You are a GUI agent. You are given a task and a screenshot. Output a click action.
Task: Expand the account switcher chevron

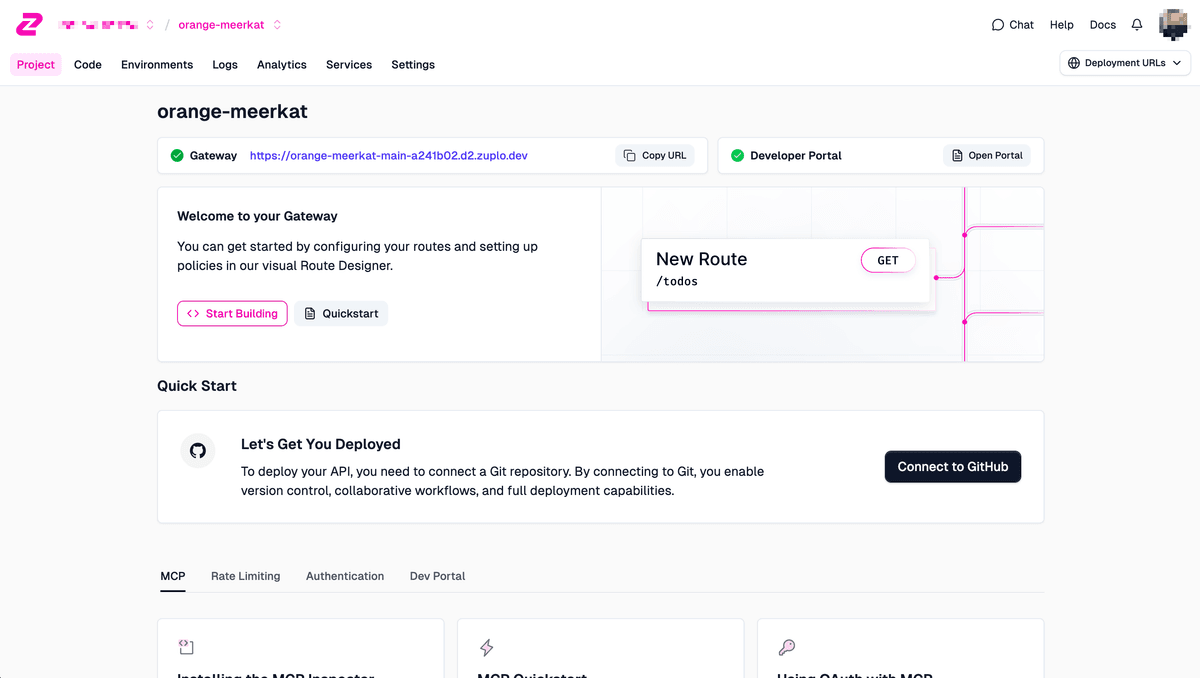(150, 25)
